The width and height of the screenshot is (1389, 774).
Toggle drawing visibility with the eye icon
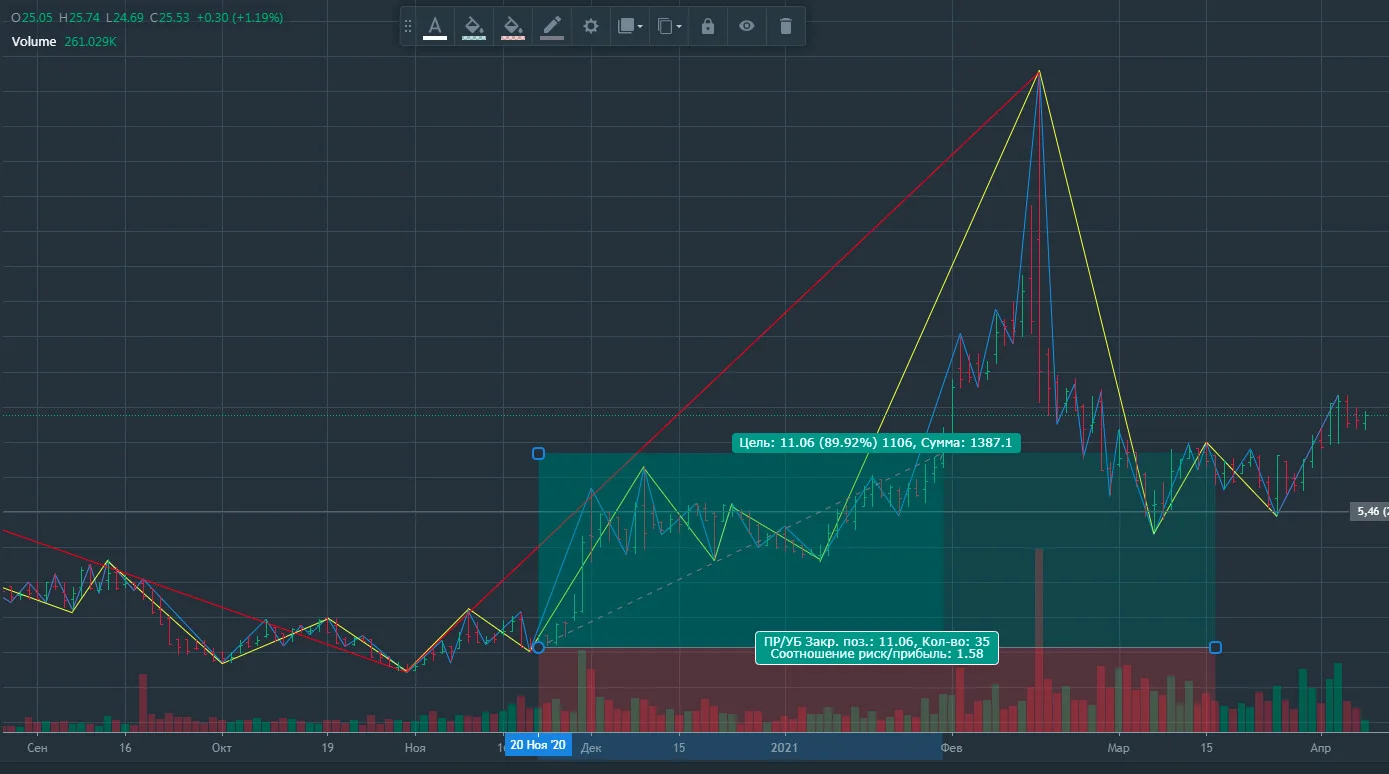(746, 26)
